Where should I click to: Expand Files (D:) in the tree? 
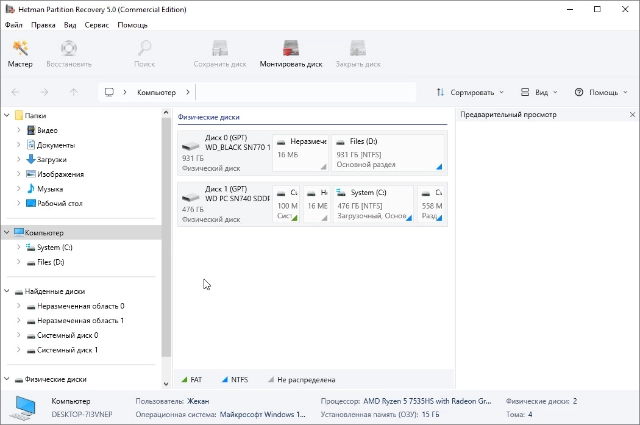[x=18, y=262]
